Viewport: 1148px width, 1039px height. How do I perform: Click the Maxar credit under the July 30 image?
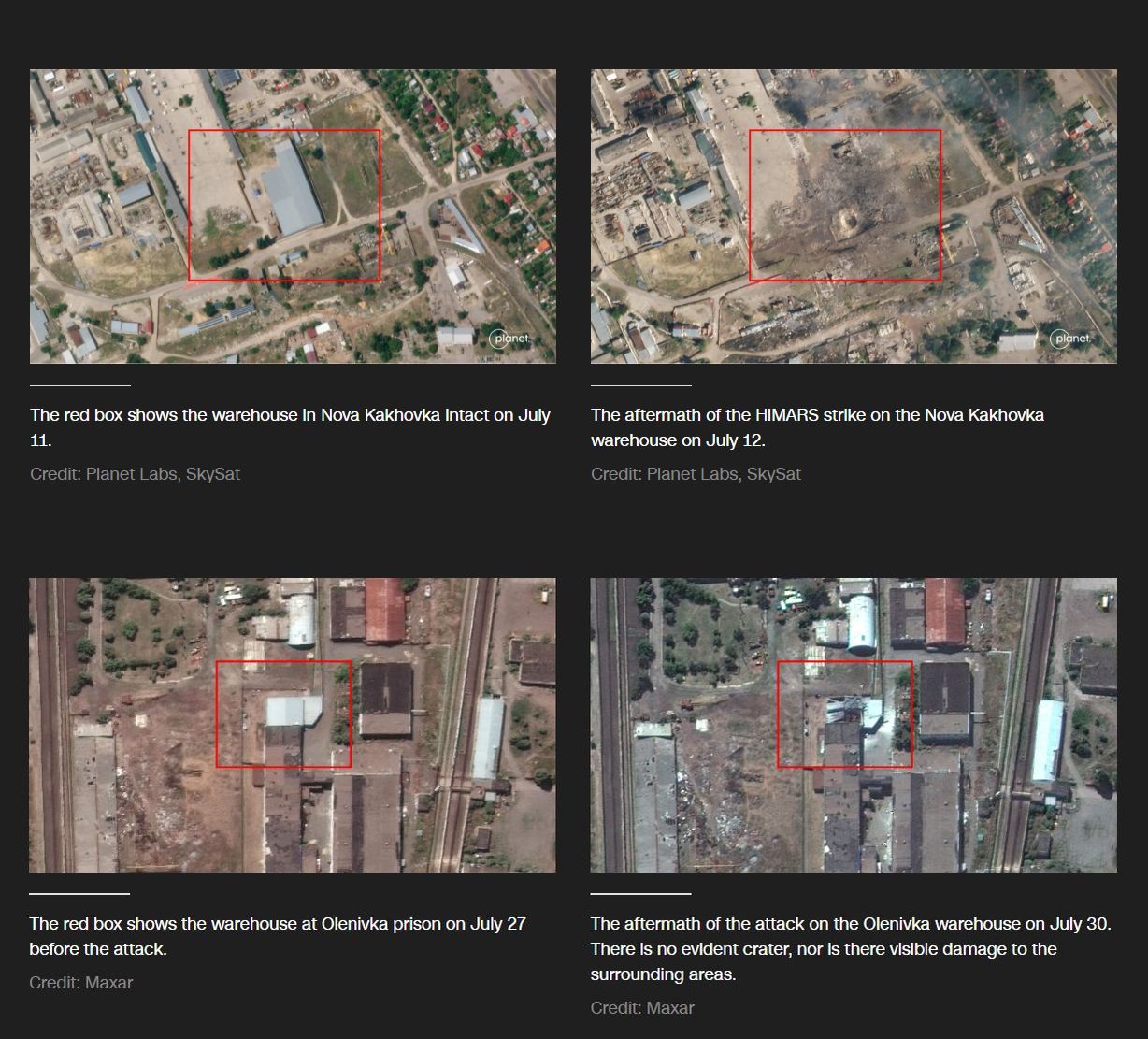point(642,1008)
